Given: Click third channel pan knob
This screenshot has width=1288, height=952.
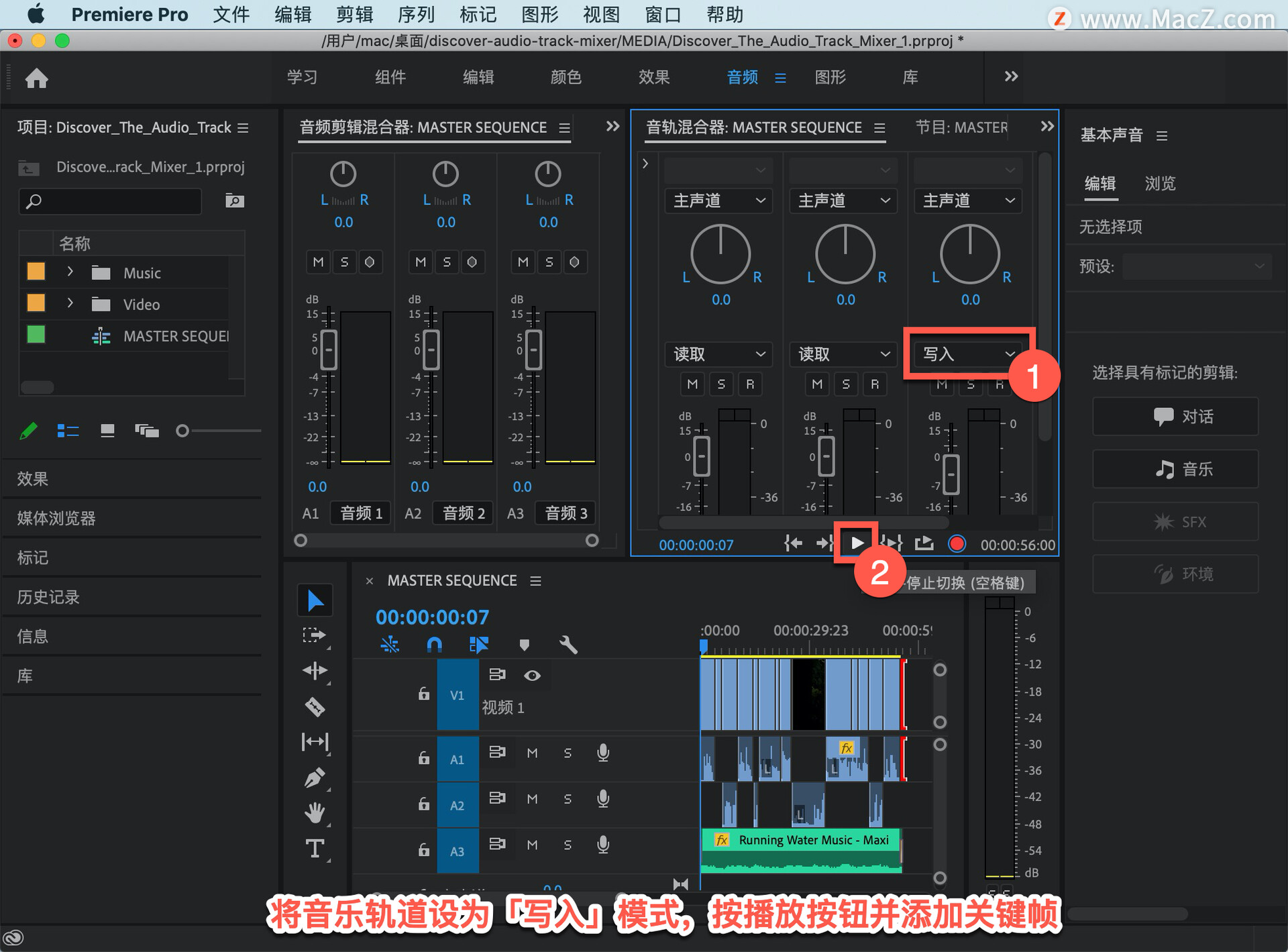Looking at the screenshot, I should click(969, 254).
